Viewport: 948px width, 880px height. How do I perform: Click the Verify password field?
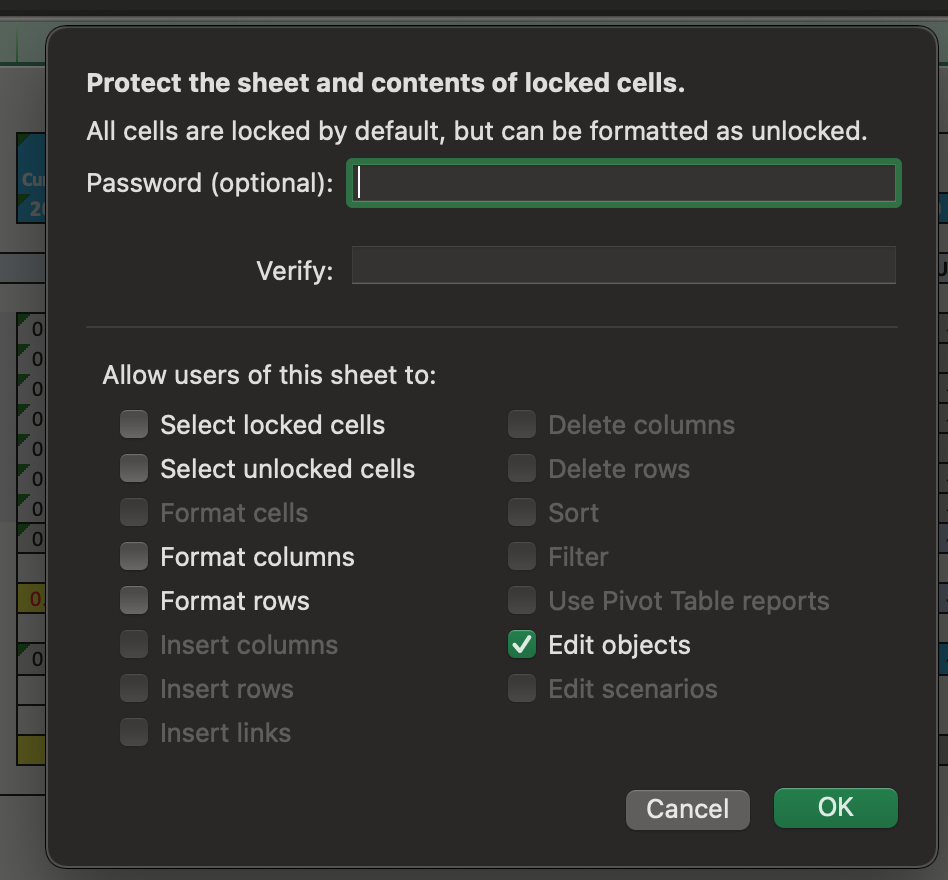(x=623, y=264)
